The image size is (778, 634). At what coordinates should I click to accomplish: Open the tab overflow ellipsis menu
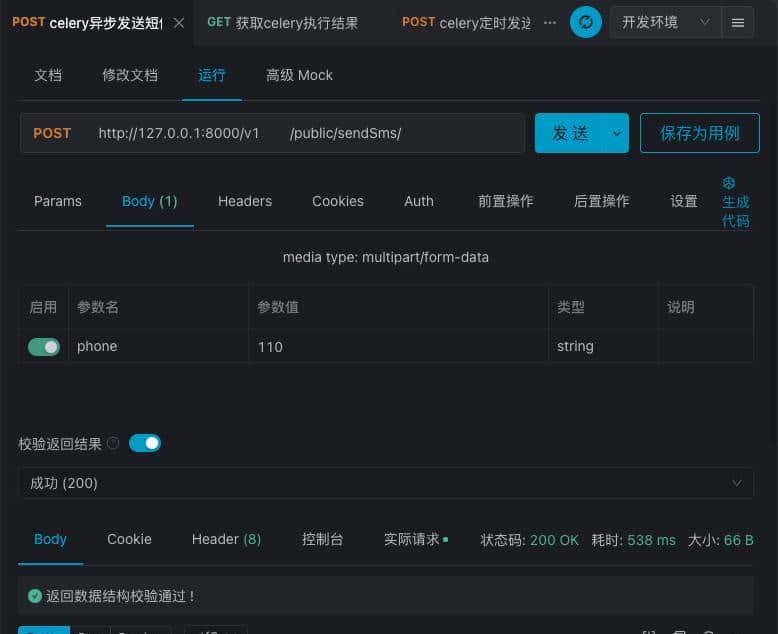[x=550, y=22]
